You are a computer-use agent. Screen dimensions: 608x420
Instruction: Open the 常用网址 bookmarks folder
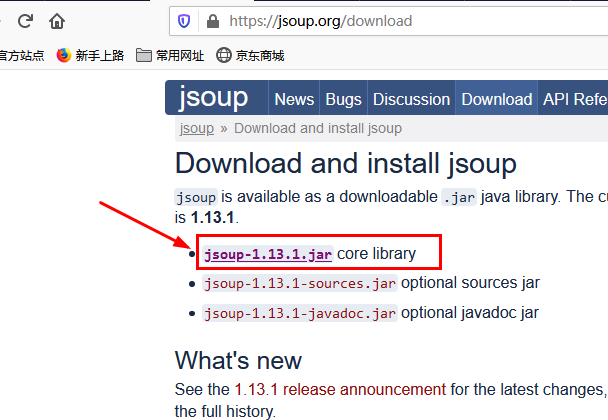170,55
